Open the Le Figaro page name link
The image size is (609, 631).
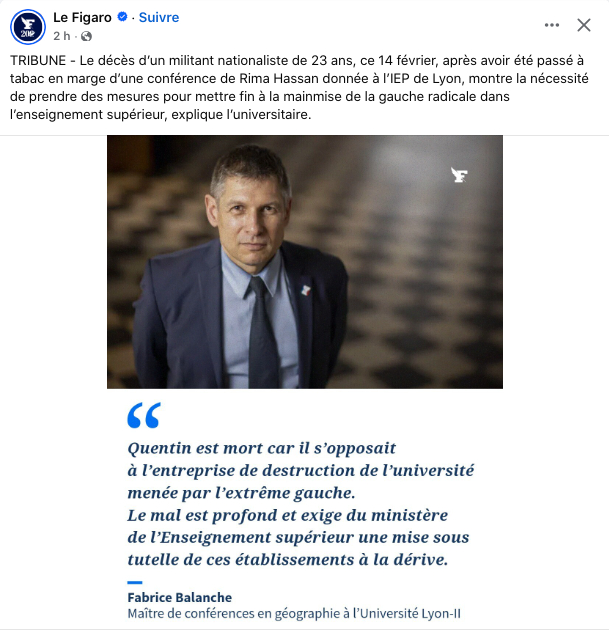(x=82, y=17)
